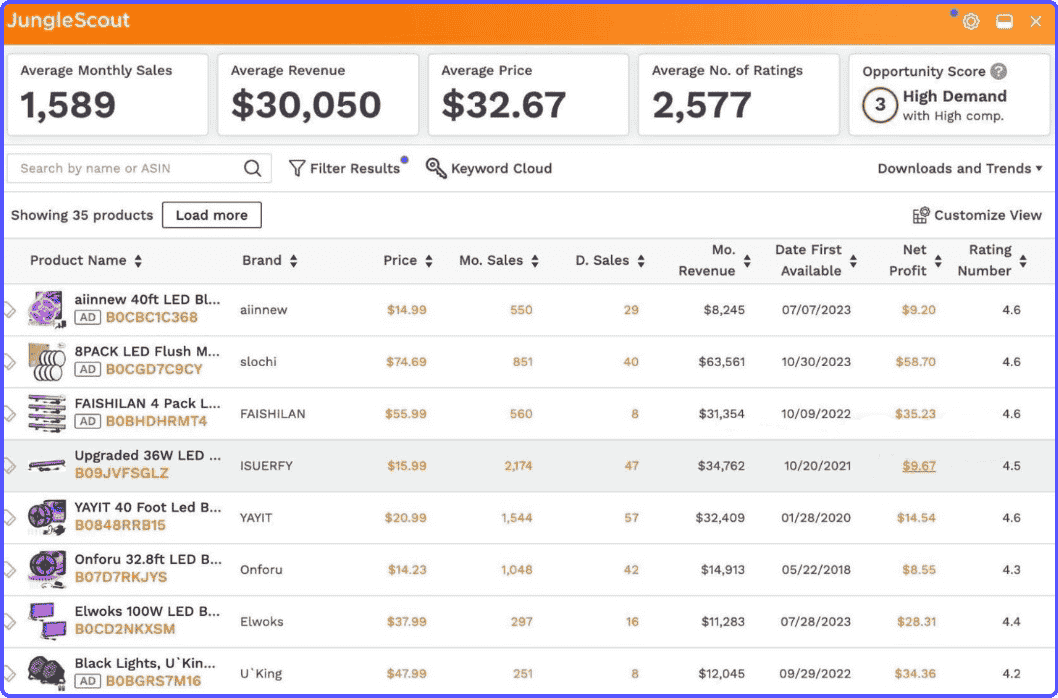The image size is (1058, 698).
Task: Sort by Product Name column arrows
Action: pyautogui.click(x=138, y=261)
